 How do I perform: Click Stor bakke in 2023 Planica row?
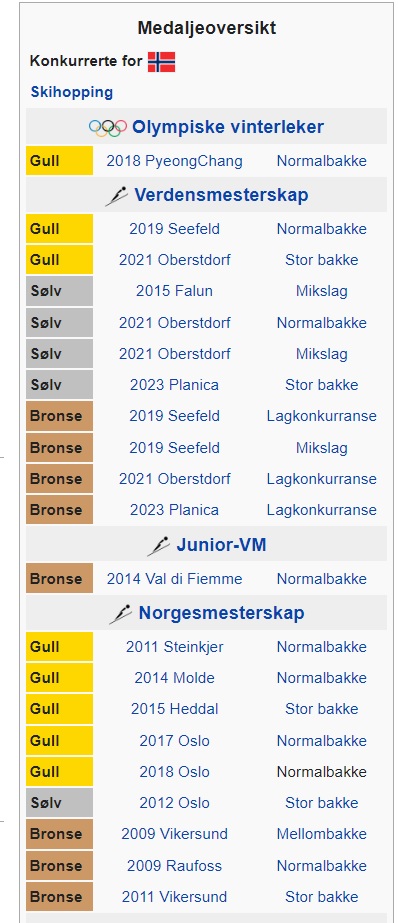click(321, 385)
